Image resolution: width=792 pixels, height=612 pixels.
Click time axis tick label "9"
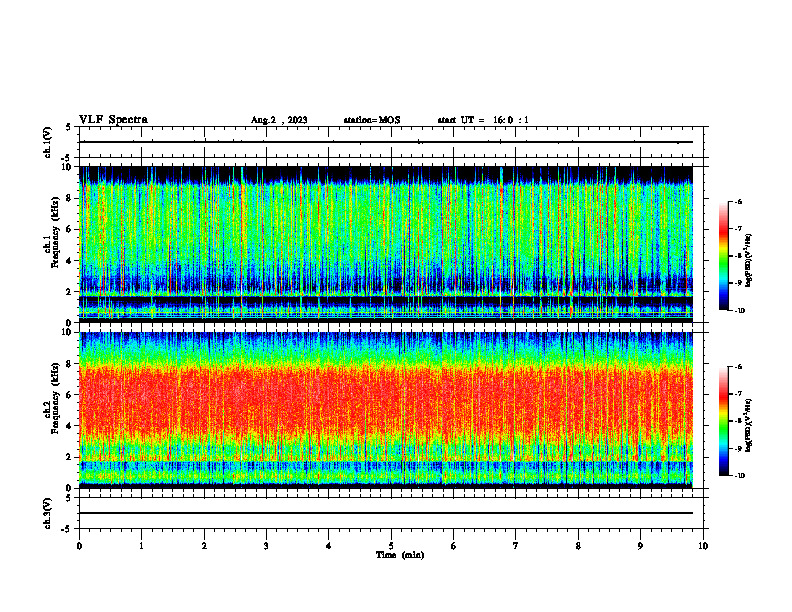coord(640,546)
